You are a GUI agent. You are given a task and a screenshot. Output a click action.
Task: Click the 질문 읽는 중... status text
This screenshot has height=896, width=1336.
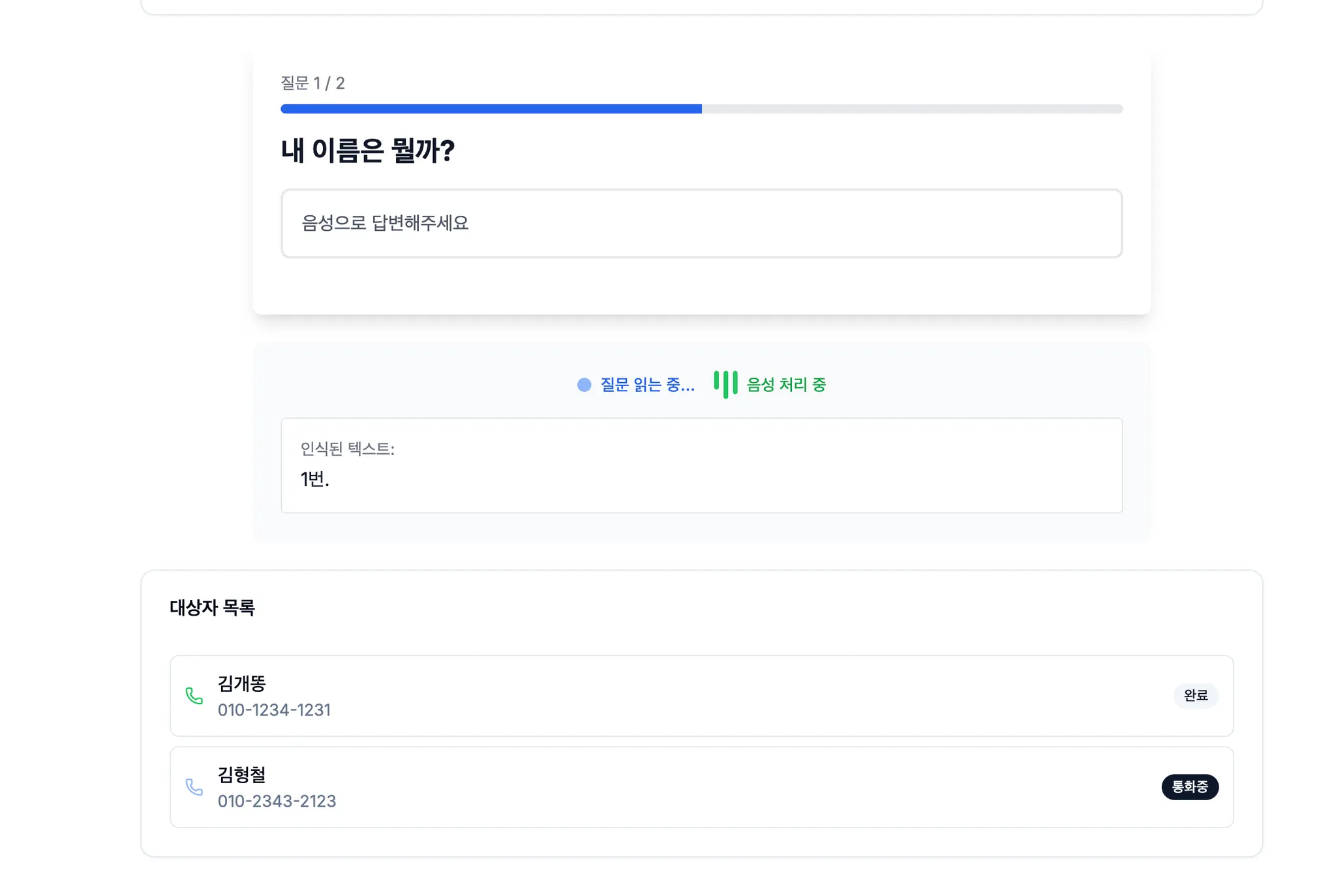tap(647, 385)
